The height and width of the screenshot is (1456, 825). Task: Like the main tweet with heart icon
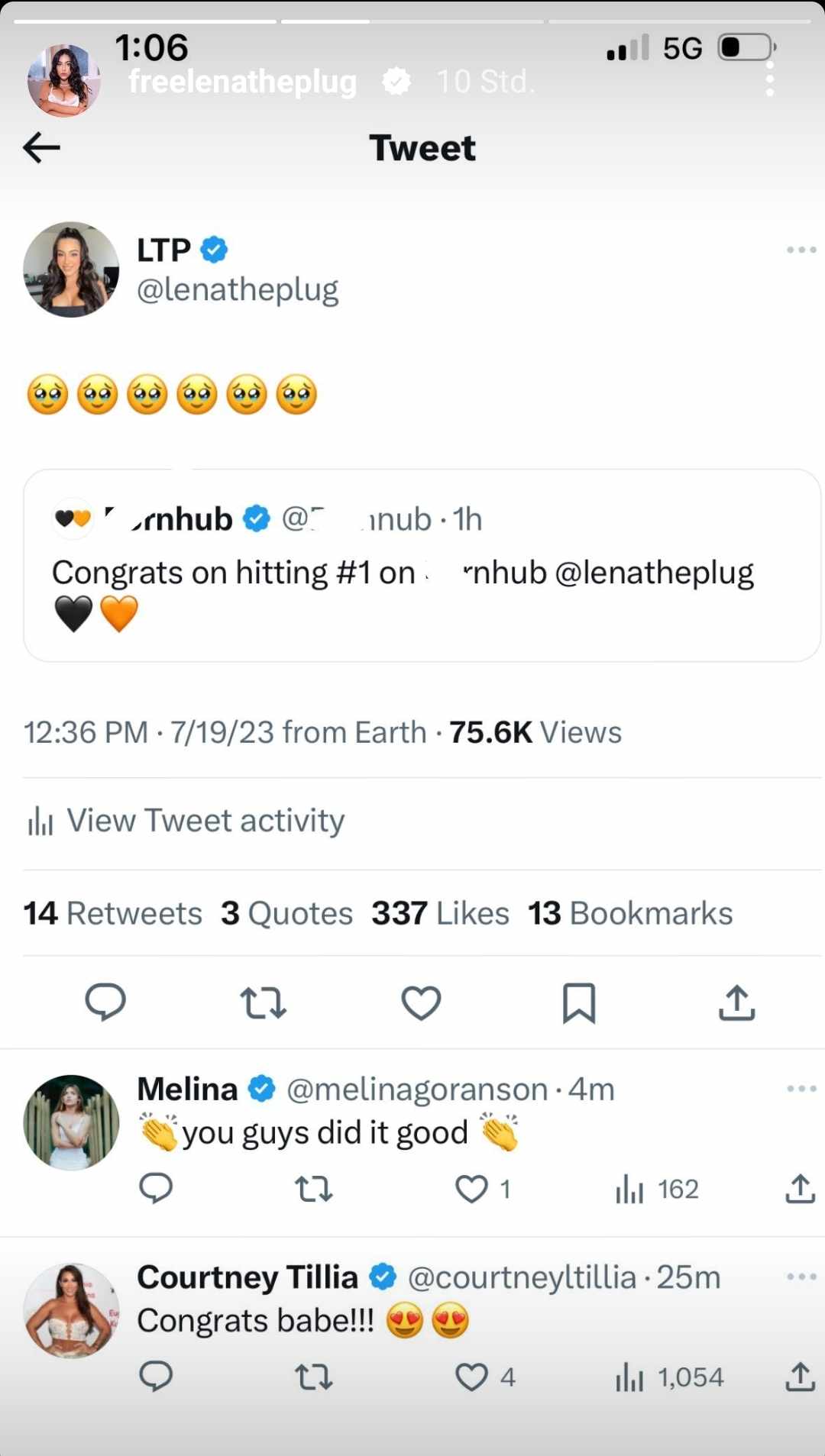[x=421, y=1002]
